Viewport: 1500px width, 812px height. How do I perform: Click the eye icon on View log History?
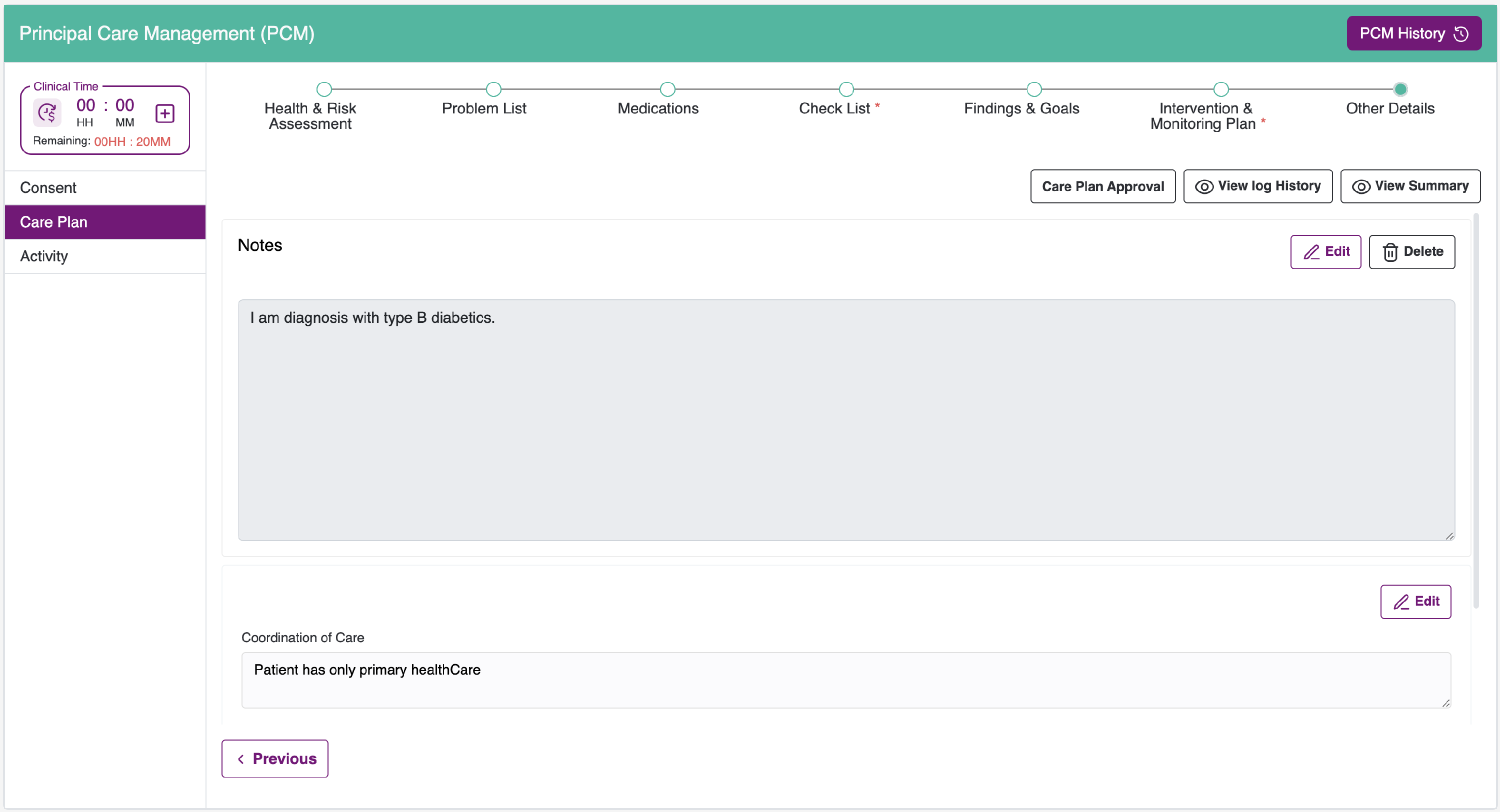pos(1203,187)
